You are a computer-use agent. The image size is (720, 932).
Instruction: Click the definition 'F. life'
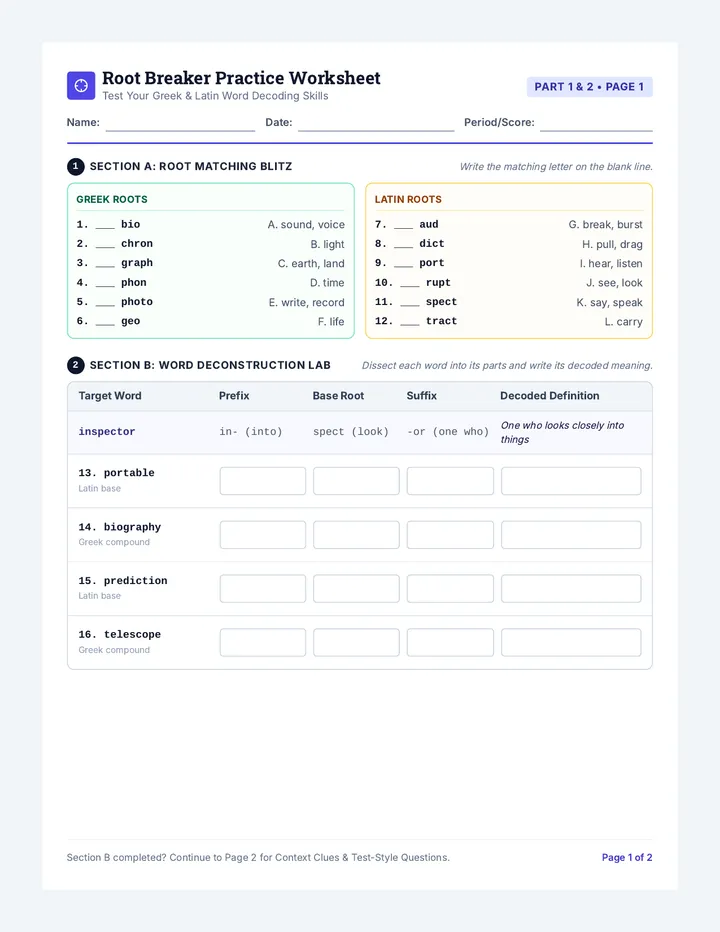pyautogui.click(x=331, y=322)
